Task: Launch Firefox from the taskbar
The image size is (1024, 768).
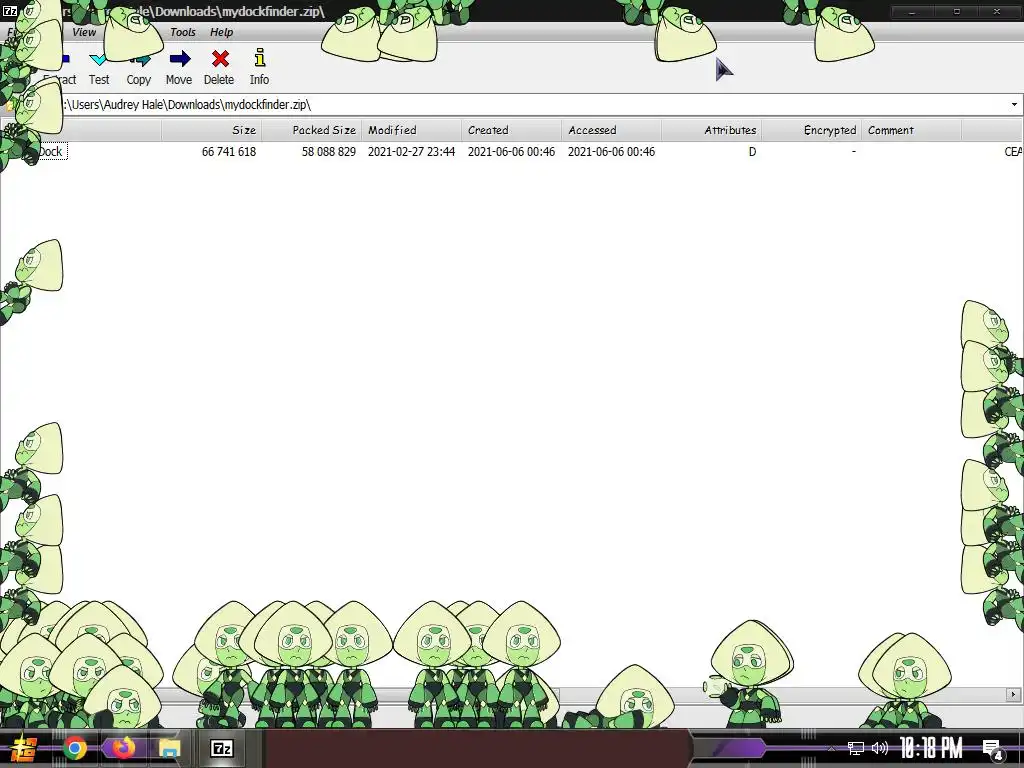Action: click(x=122, y=748)
